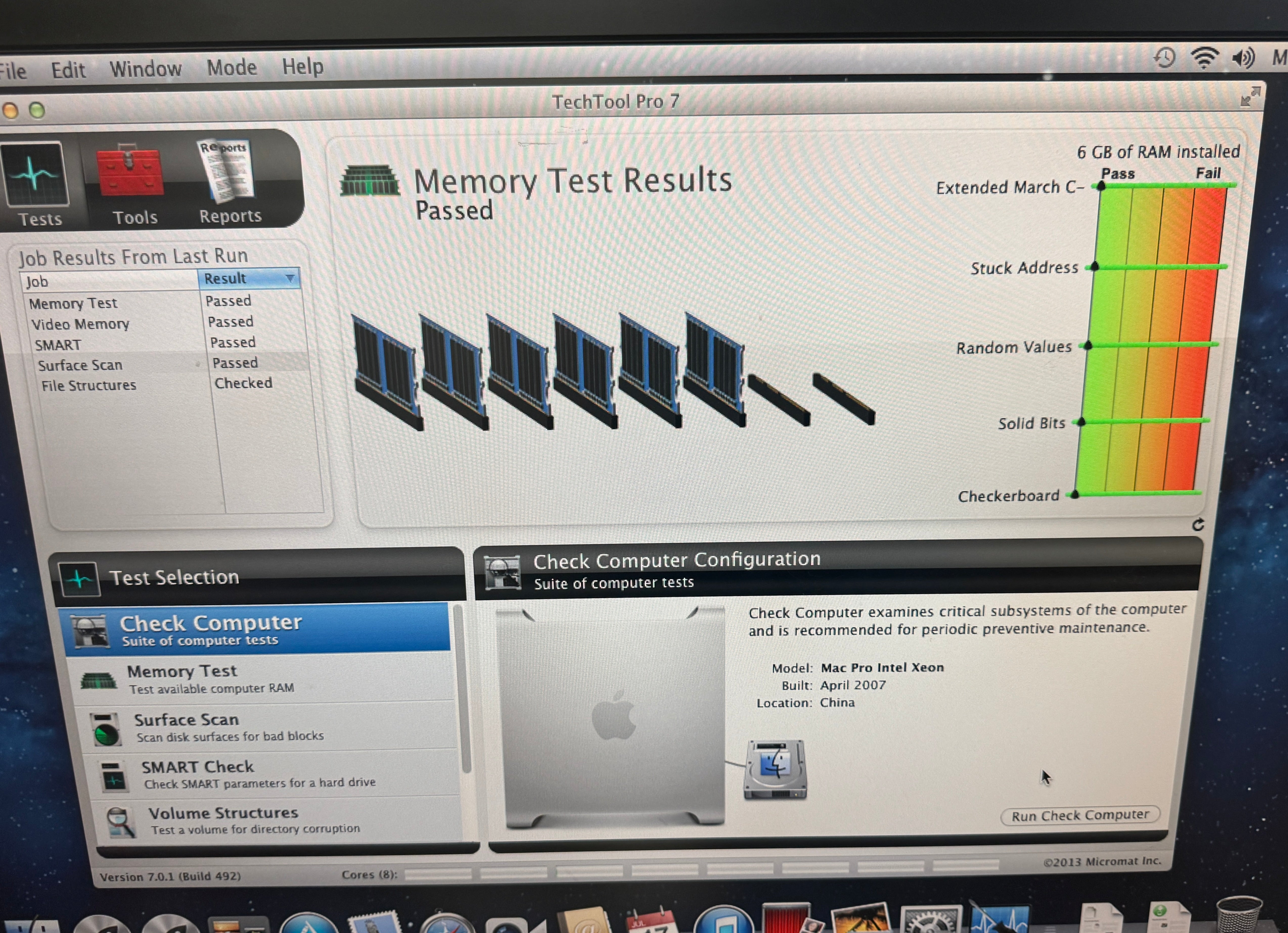Click the Random Values gauge label
Viewport: 1288px width, 933px height.
1014,347
